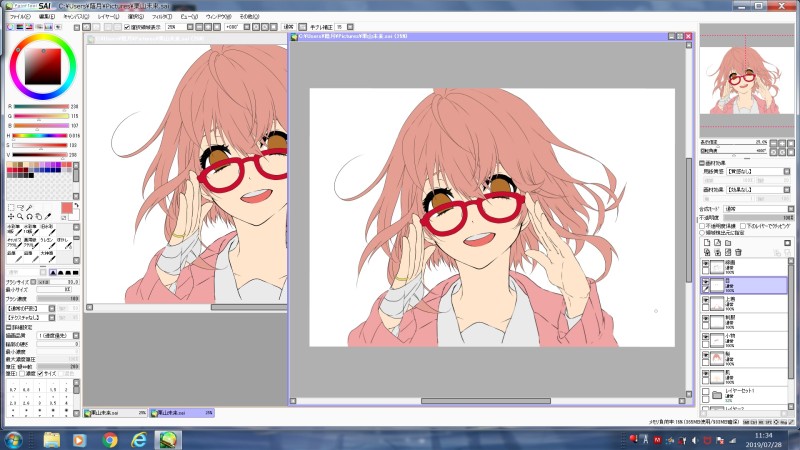Select the rotate canvas tool

(30, 217)
